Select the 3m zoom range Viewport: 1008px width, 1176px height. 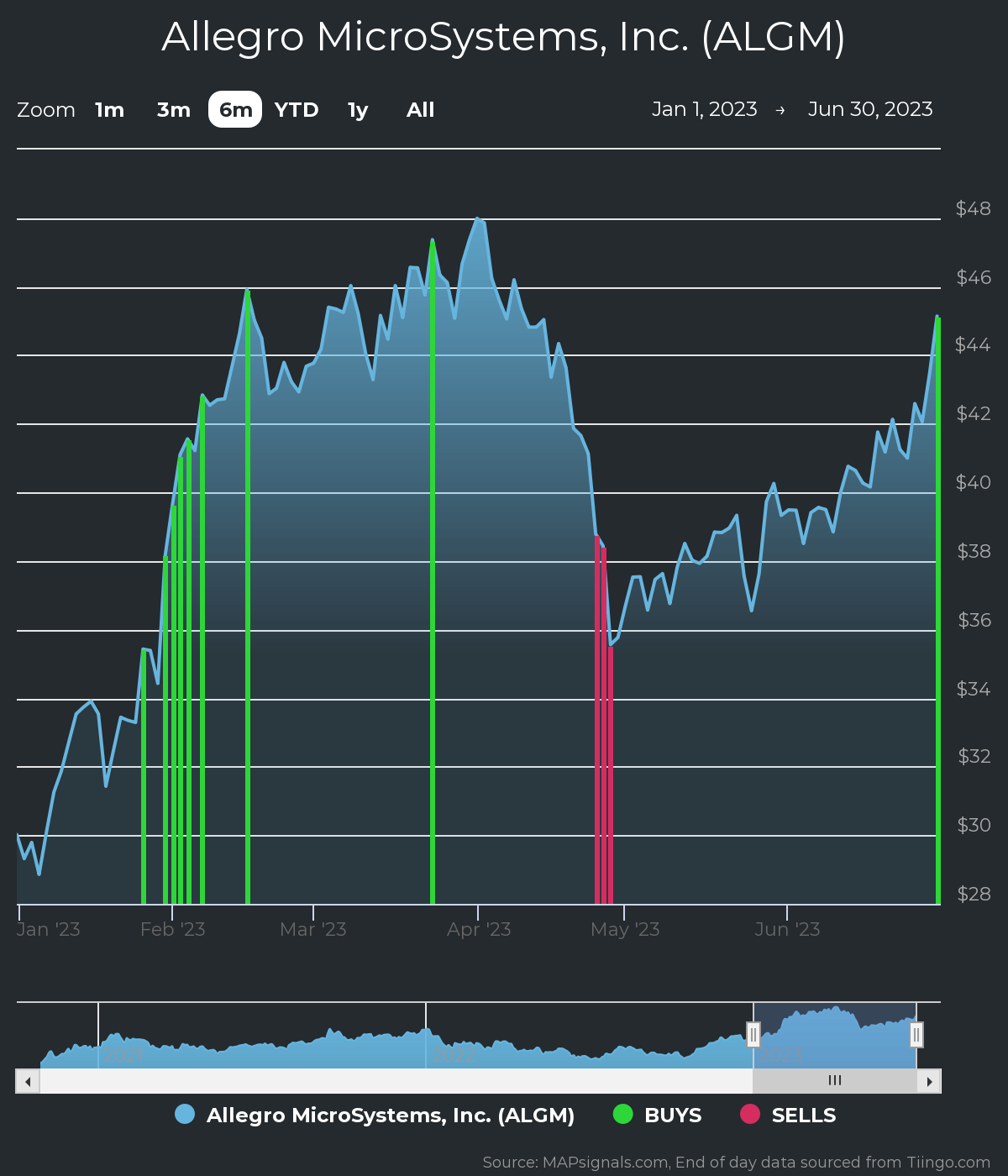tap(174, 110)
